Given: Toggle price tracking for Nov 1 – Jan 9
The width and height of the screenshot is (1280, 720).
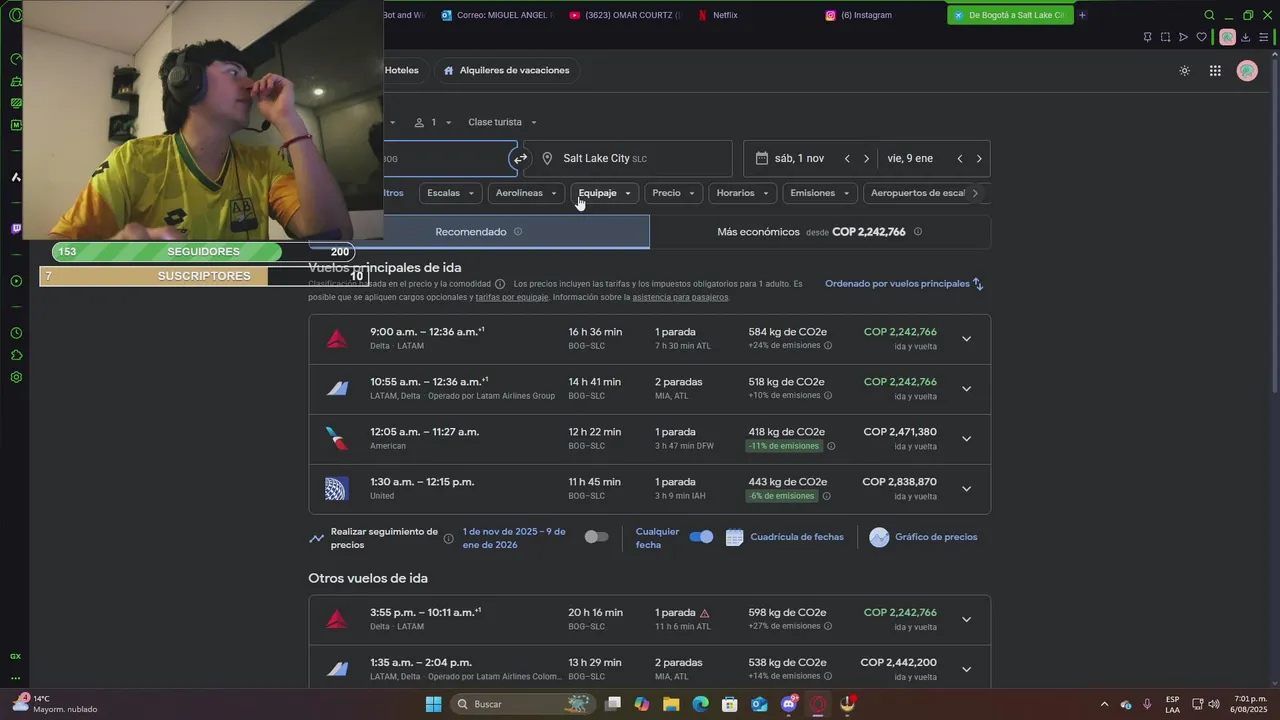Looking at the screenshot, I should coord(596,537).
